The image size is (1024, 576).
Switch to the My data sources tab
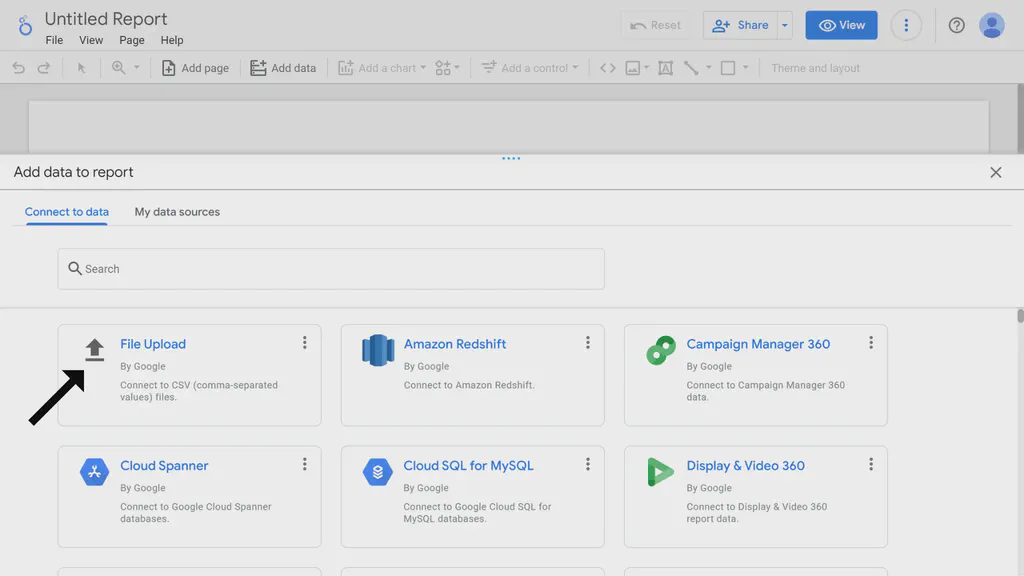point(177,212)
